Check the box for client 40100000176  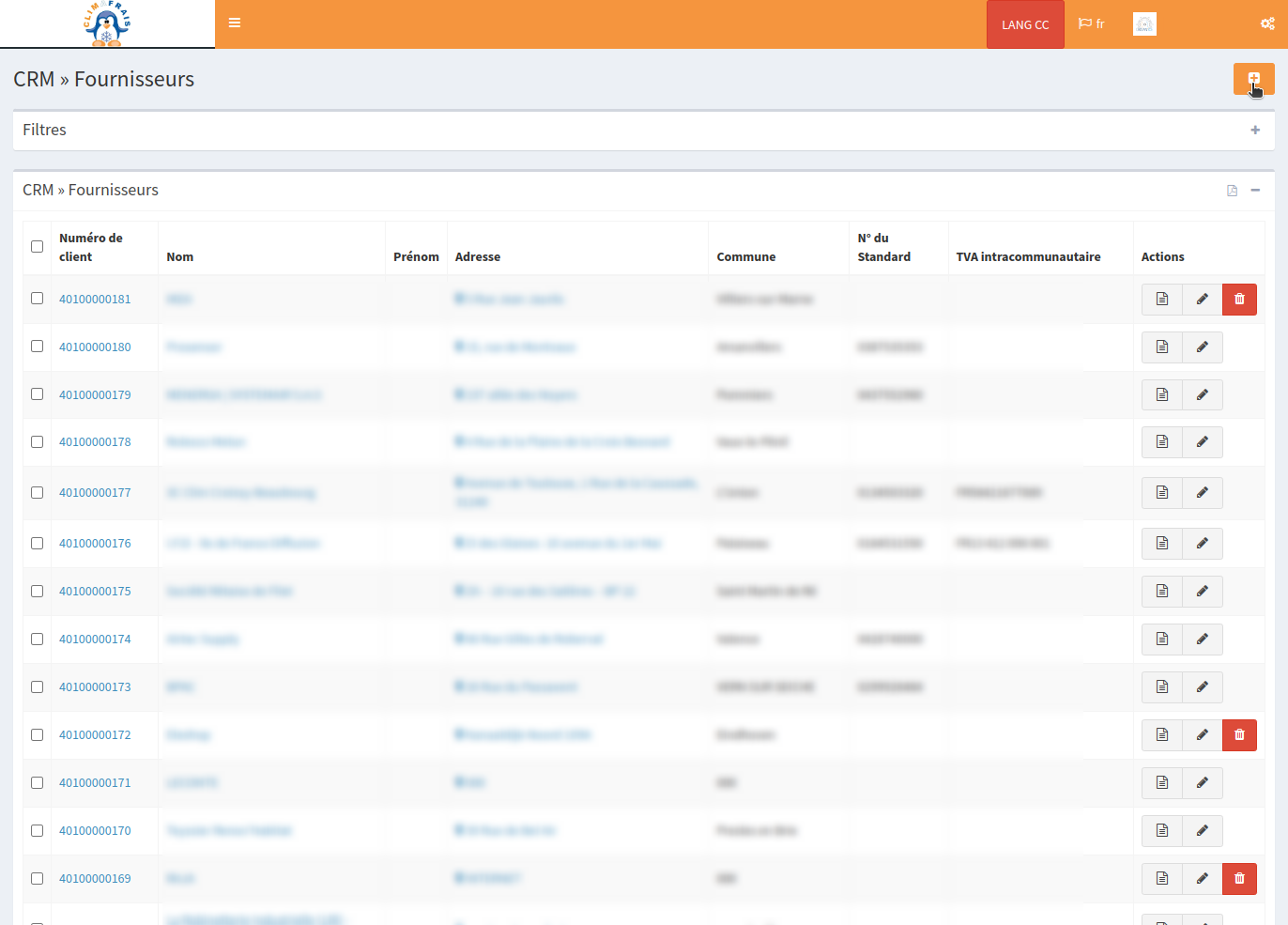37,543
